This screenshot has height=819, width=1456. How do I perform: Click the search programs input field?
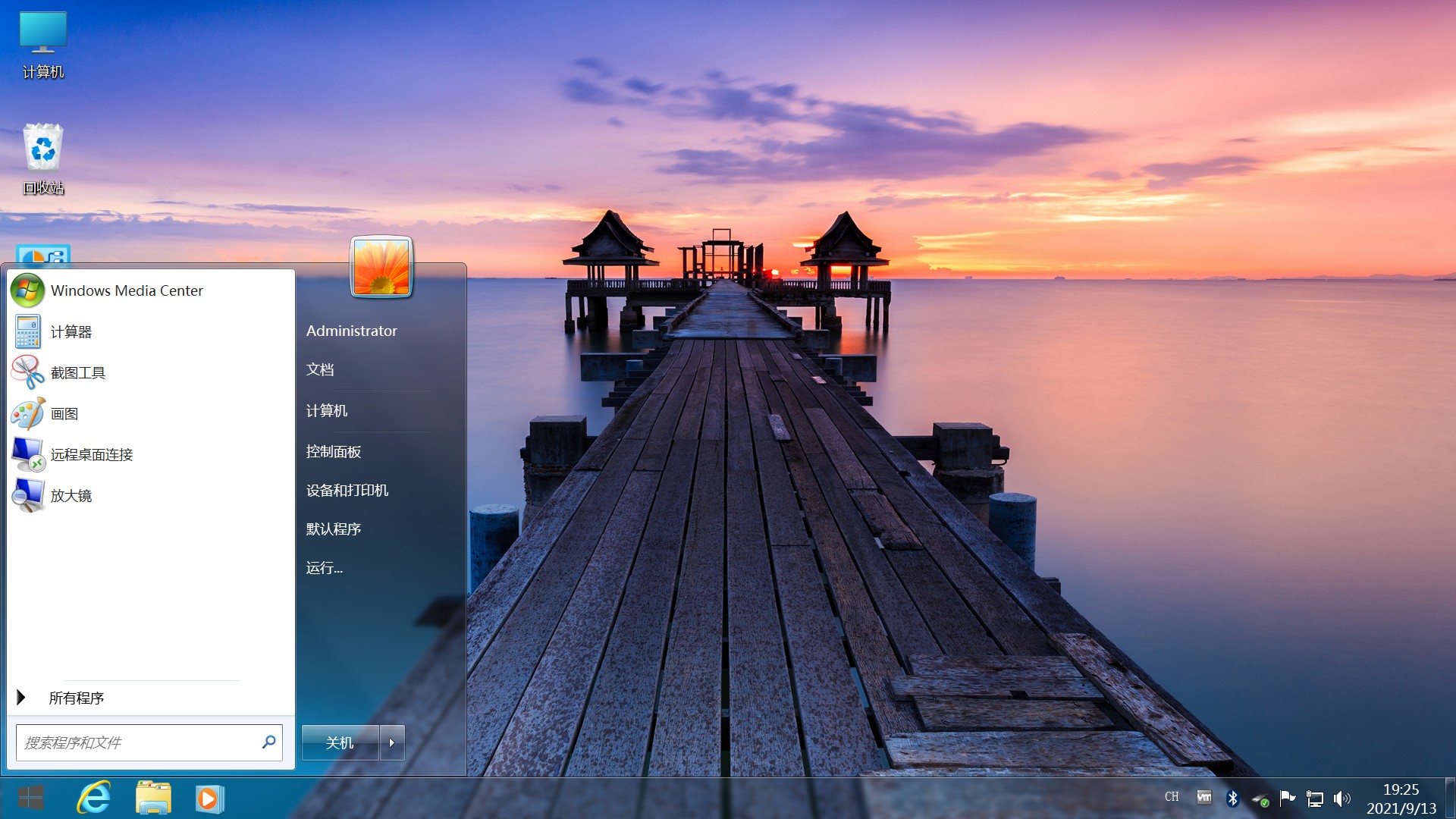pos(146,742)
